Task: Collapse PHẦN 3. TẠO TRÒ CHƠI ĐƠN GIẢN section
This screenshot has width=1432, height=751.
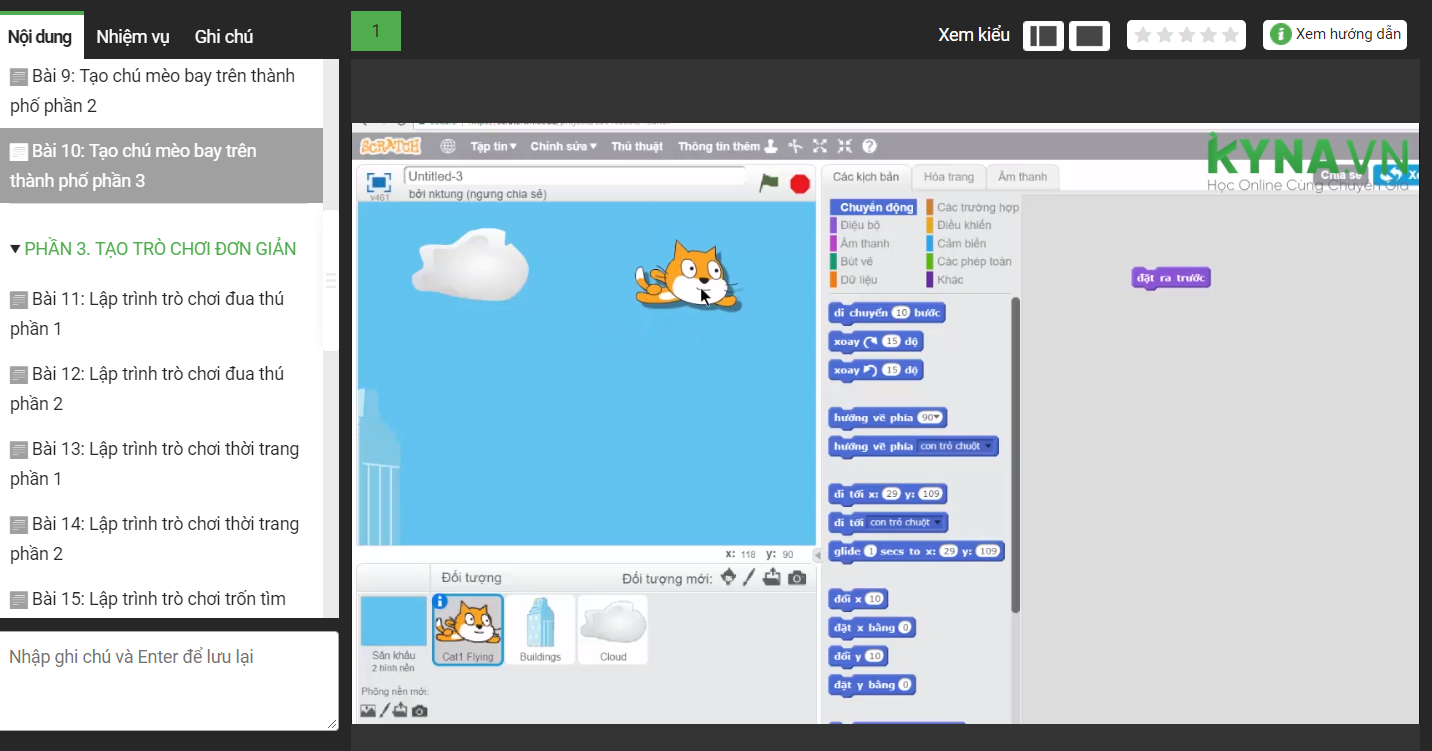Action: pos(15,249)
